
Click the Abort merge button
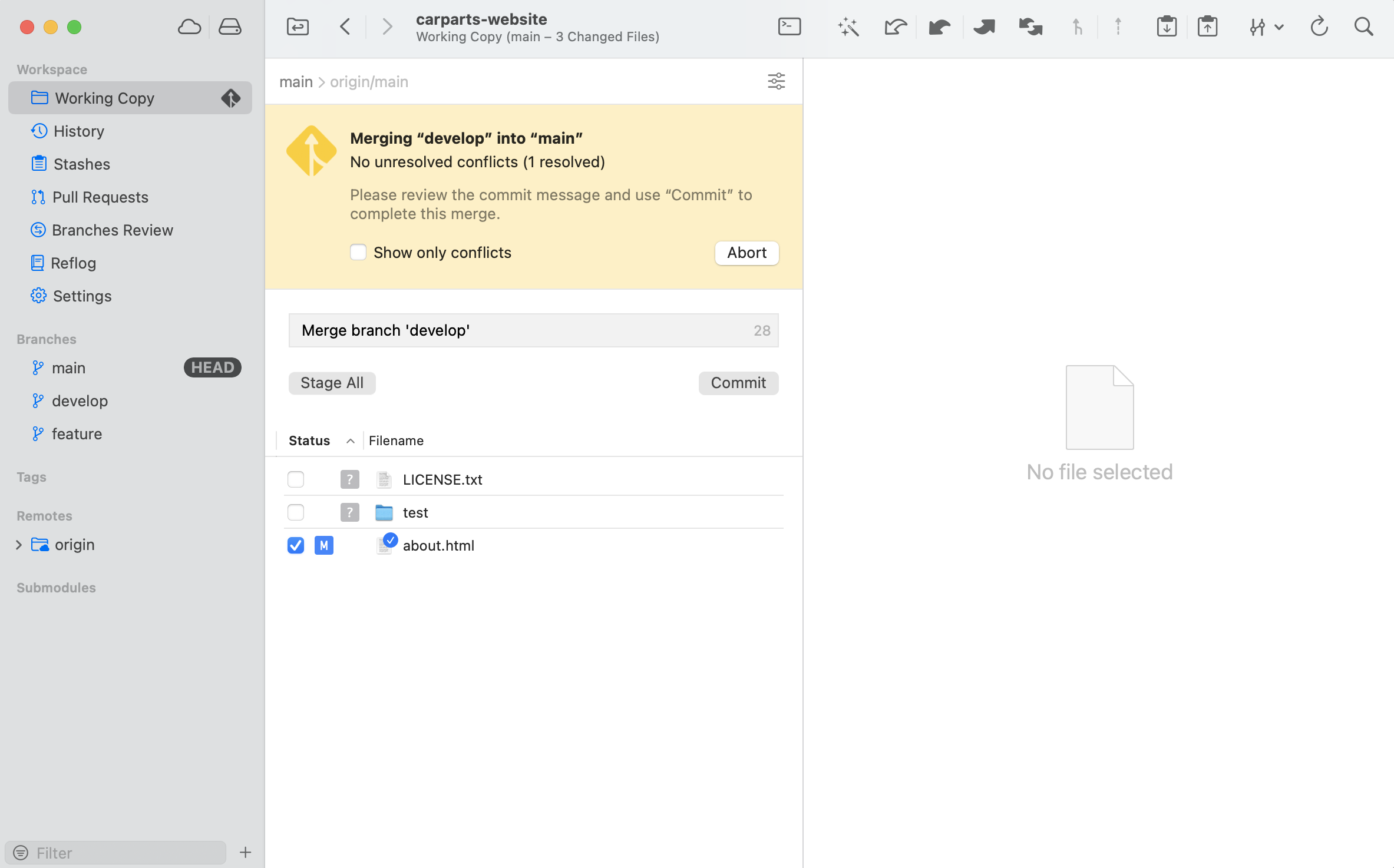click(746, 253)
